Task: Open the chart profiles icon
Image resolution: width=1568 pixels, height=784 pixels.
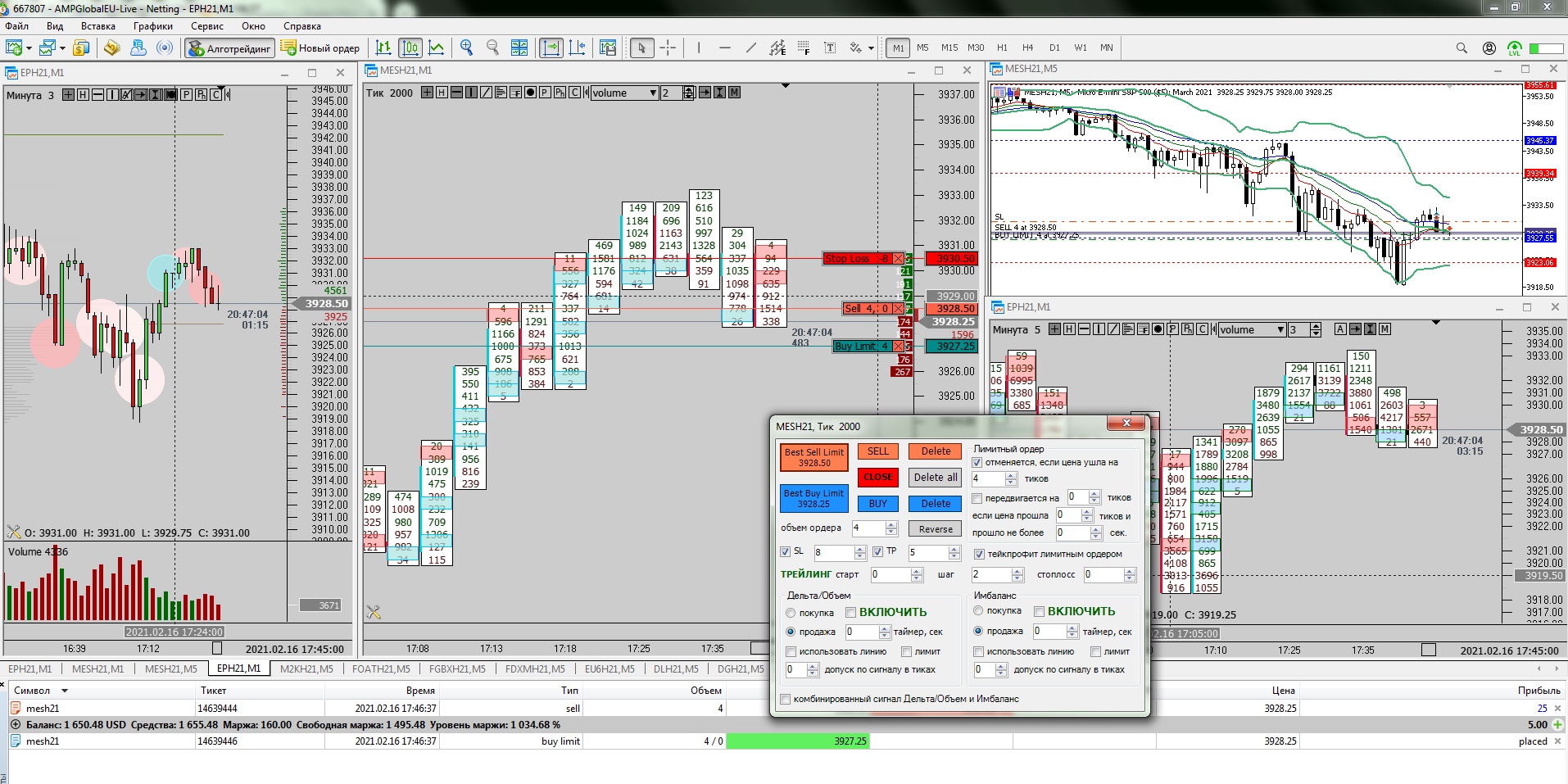Action: point(48,48)
